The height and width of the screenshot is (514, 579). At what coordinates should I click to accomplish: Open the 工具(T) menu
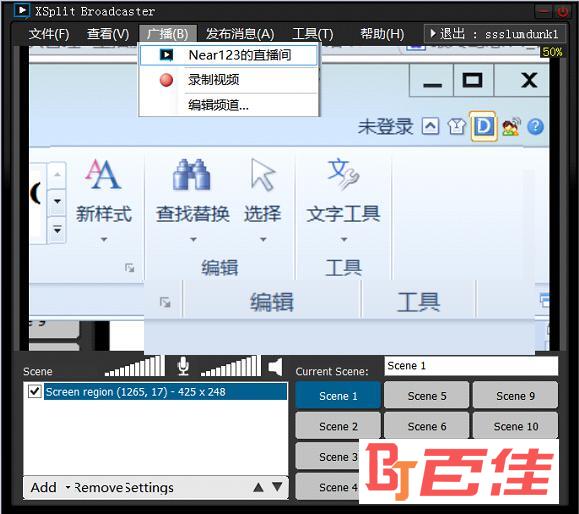point(312,34)
